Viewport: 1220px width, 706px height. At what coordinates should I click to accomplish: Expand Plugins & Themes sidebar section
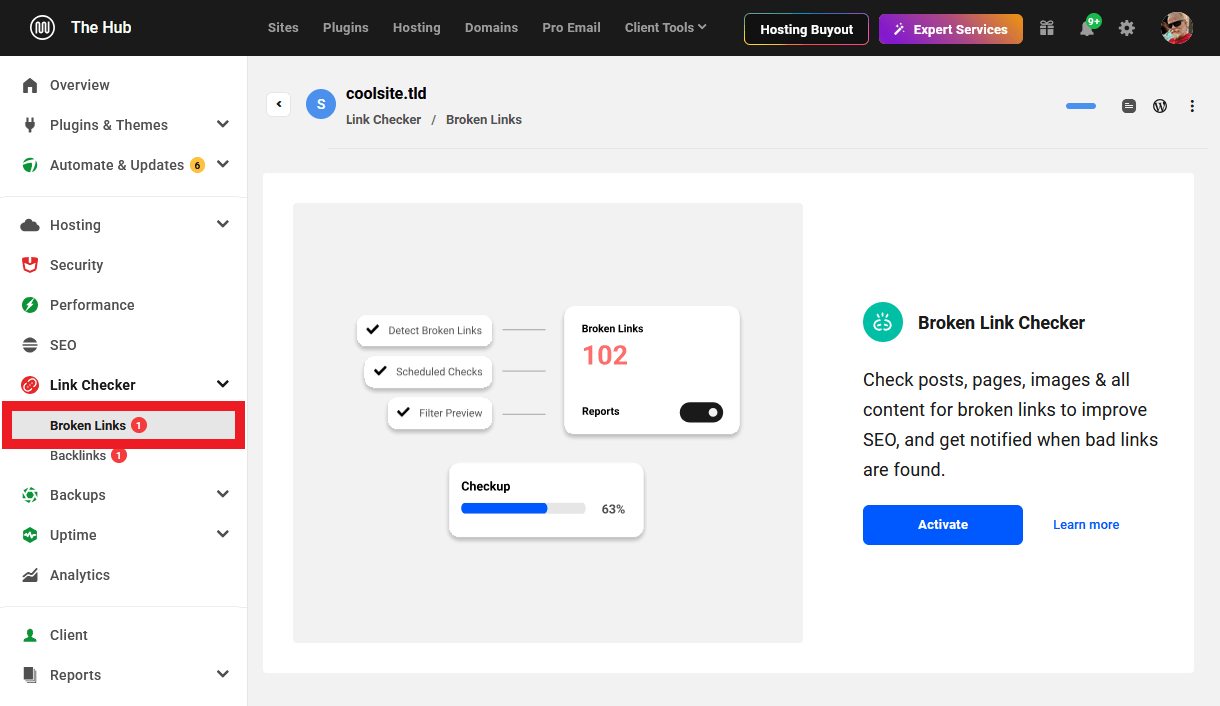[223, 125]
